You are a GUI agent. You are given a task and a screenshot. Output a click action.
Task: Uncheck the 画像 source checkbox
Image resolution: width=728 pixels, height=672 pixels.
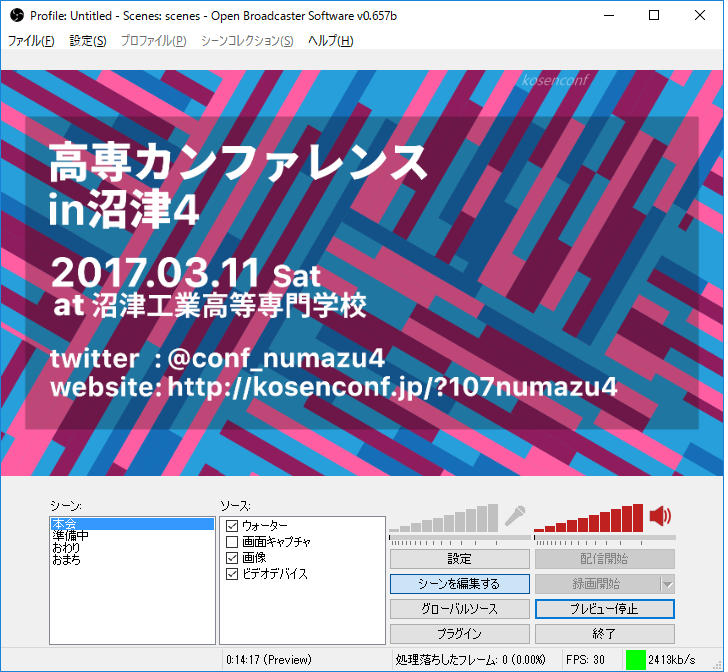click(x=232, y=558)
